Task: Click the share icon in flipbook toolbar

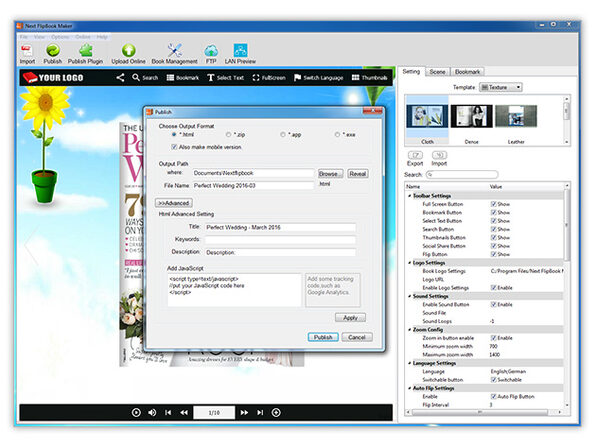Action: [x=120, y=78]
